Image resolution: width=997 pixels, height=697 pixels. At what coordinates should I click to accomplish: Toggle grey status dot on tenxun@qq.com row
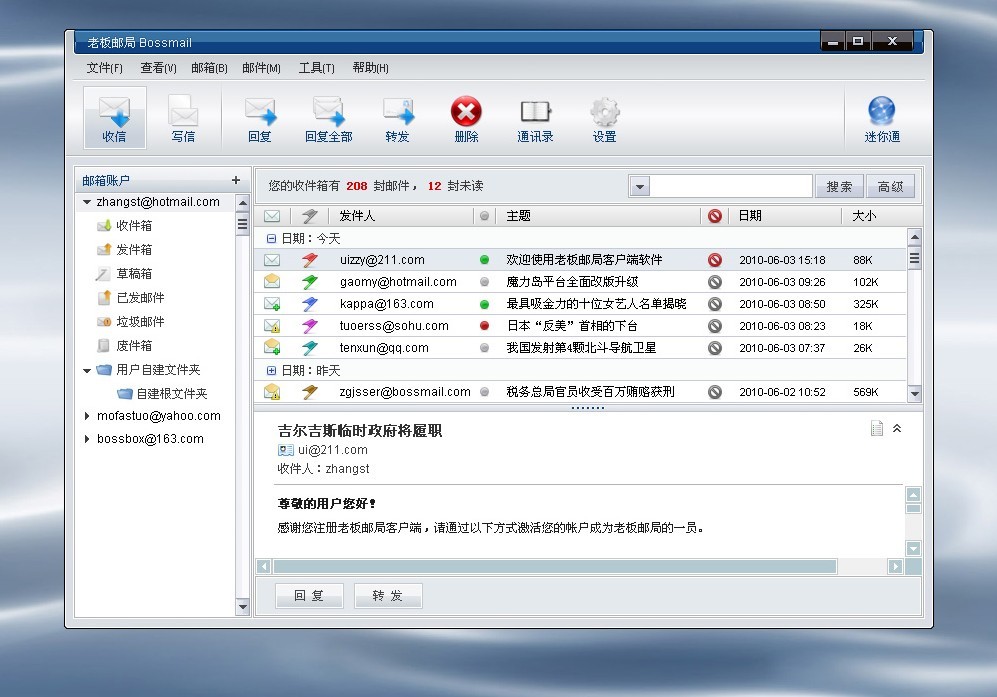click(x=485, y=348)
